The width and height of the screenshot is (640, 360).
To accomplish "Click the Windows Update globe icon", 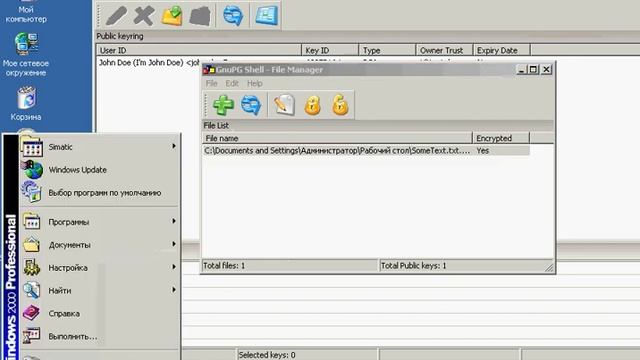I will click(32, 170).
